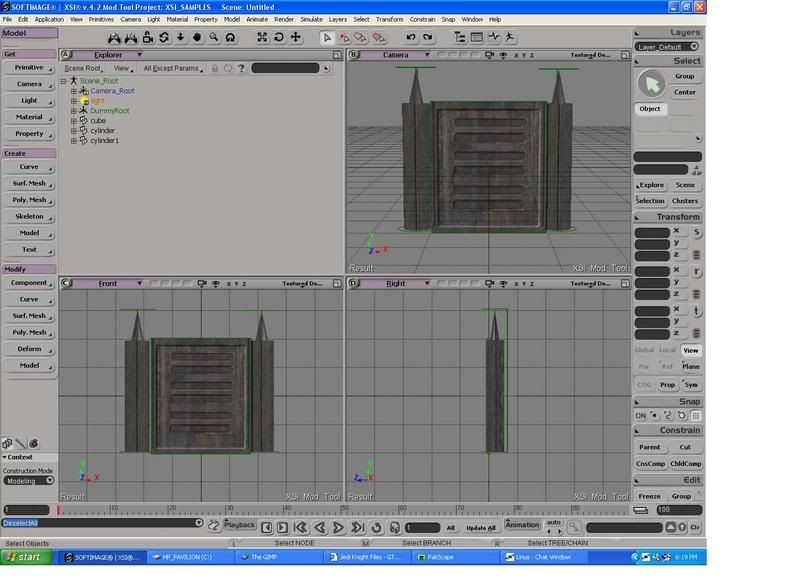
Task: Open the Front viewport view dropdown
Action: (x=139, y=284)
